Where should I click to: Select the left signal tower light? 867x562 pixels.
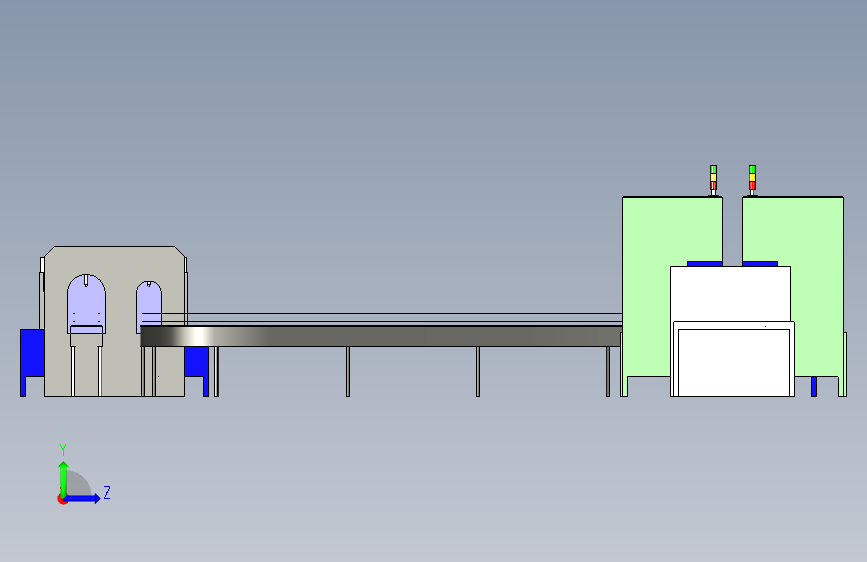pyautogui.click(x=713, y=180)
